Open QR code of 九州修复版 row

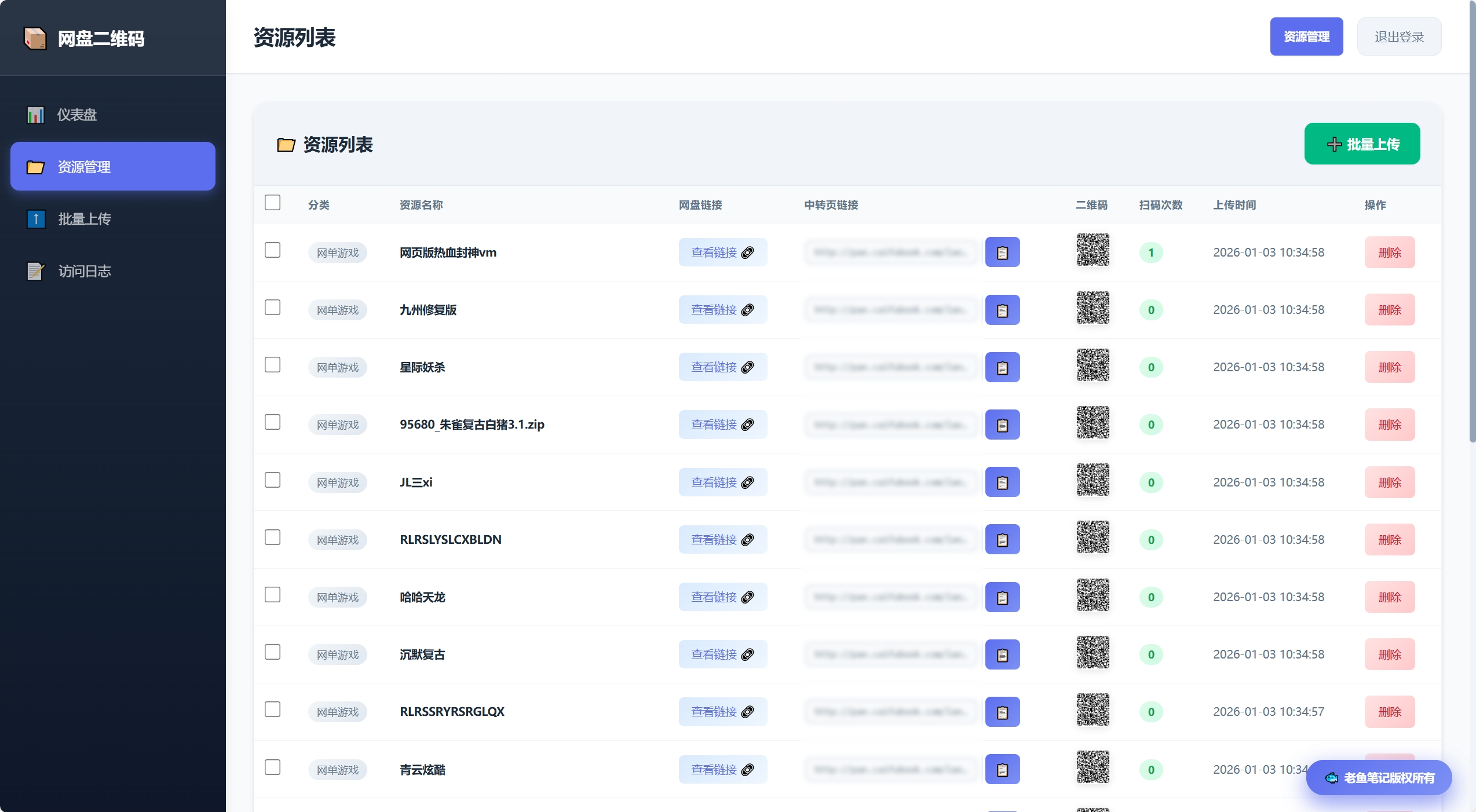point(1093,308)
